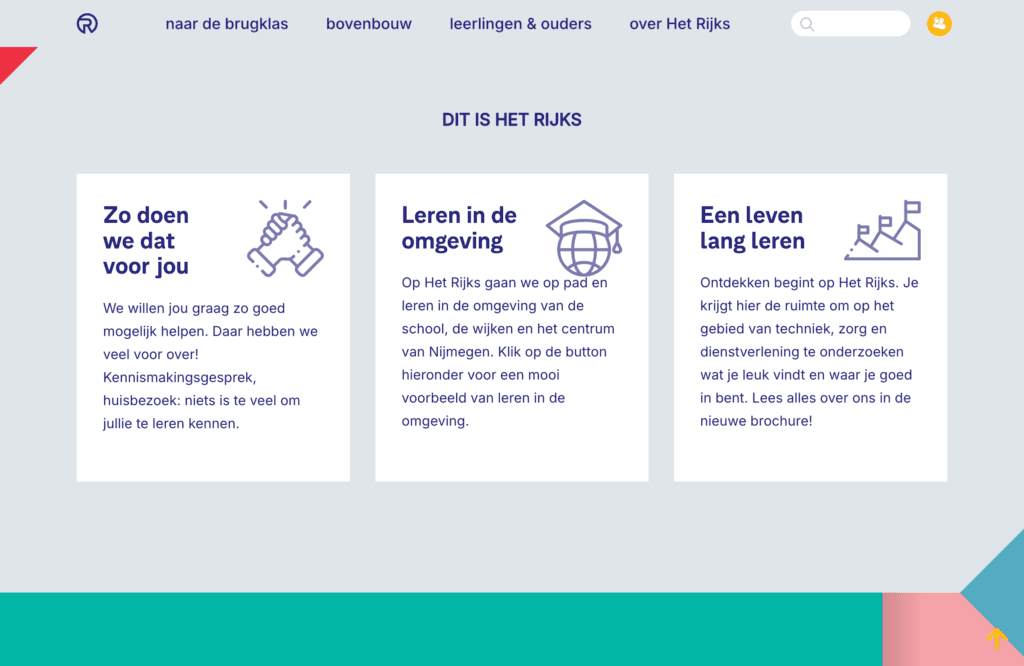Click the 'DIT IS HET RIJKS' section title
The width and height of the screenshot is (1024, 666).
(511, 119)
